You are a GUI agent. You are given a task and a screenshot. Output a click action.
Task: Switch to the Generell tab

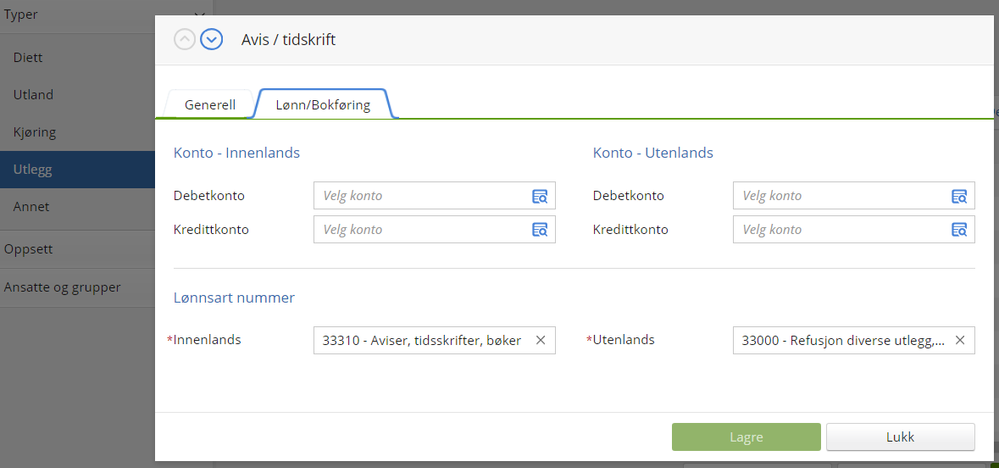210,105
